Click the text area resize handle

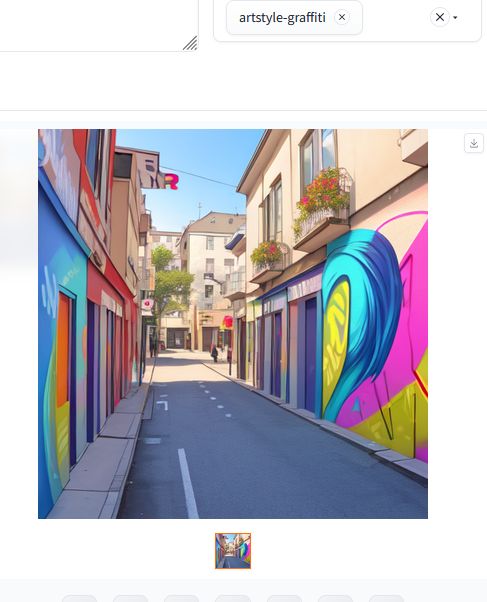coord(190,43)
